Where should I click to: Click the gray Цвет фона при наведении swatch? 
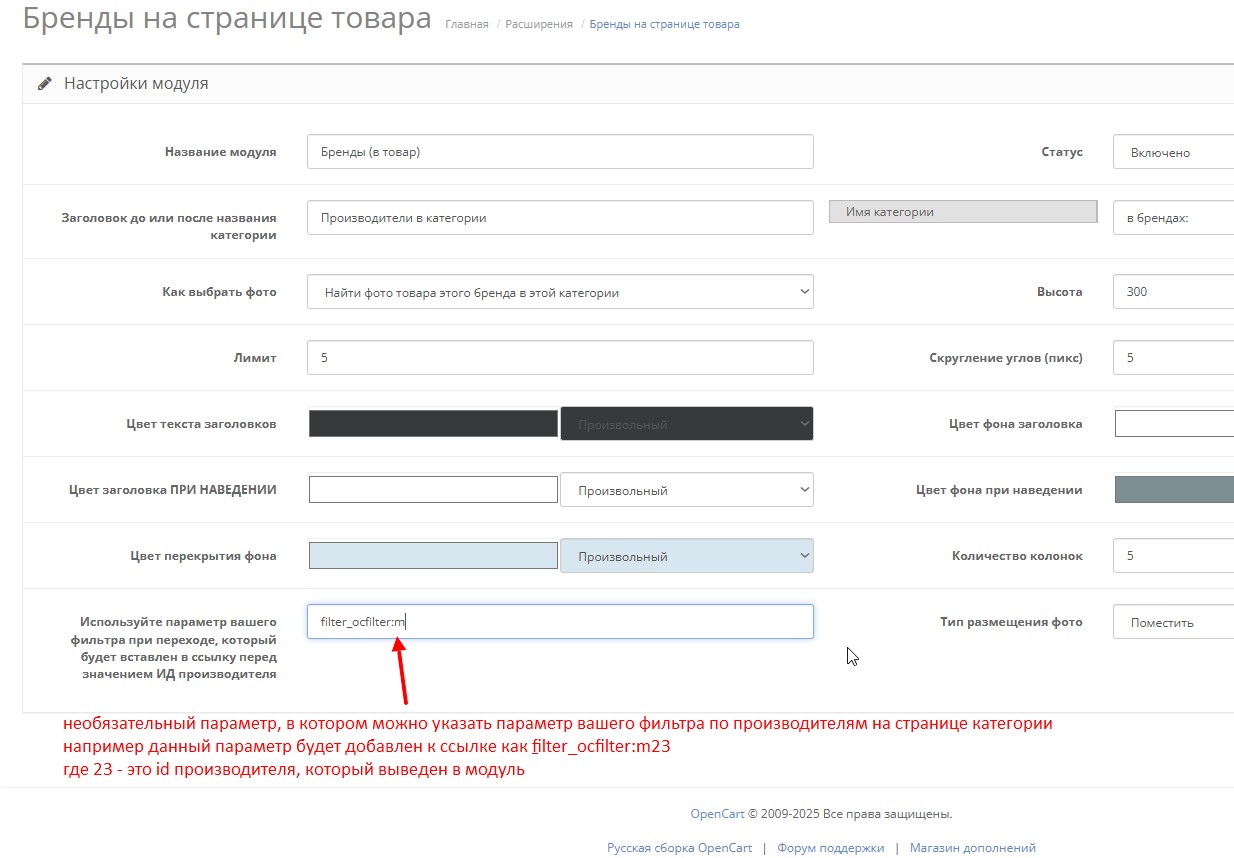tap(1173, 490)
